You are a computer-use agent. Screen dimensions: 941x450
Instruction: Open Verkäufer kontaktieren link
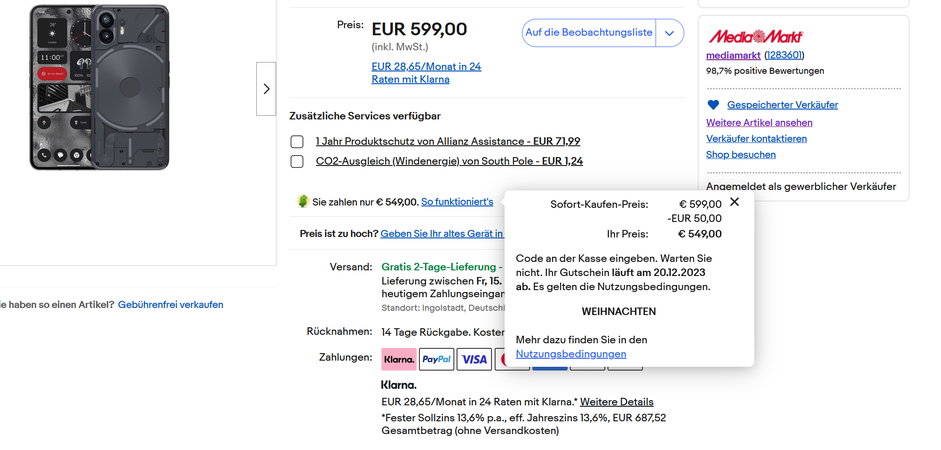pos(756,139)
